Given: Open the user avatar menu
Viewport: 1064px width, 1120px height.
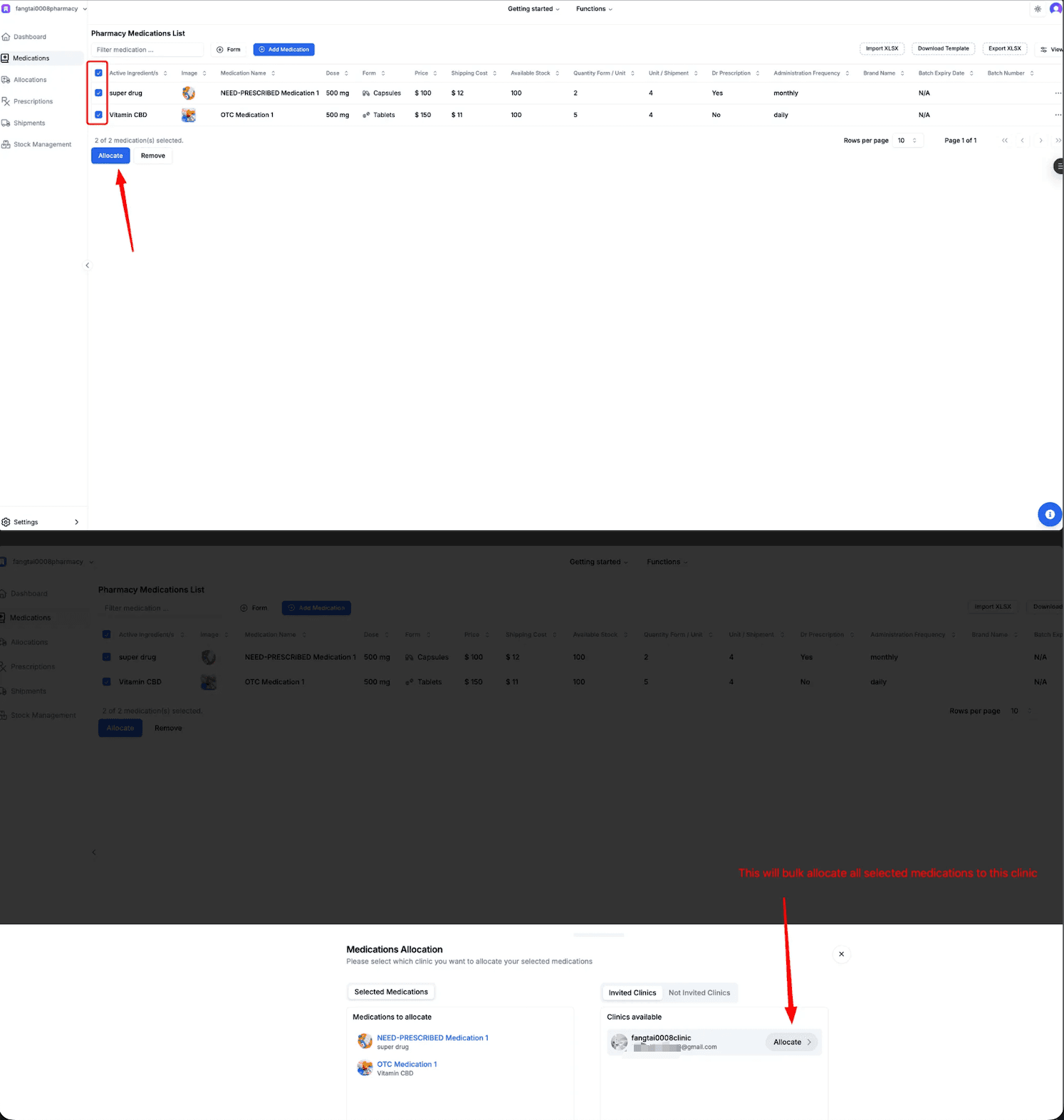Looking at the screenshot, I should click(x=1055, y=9).
